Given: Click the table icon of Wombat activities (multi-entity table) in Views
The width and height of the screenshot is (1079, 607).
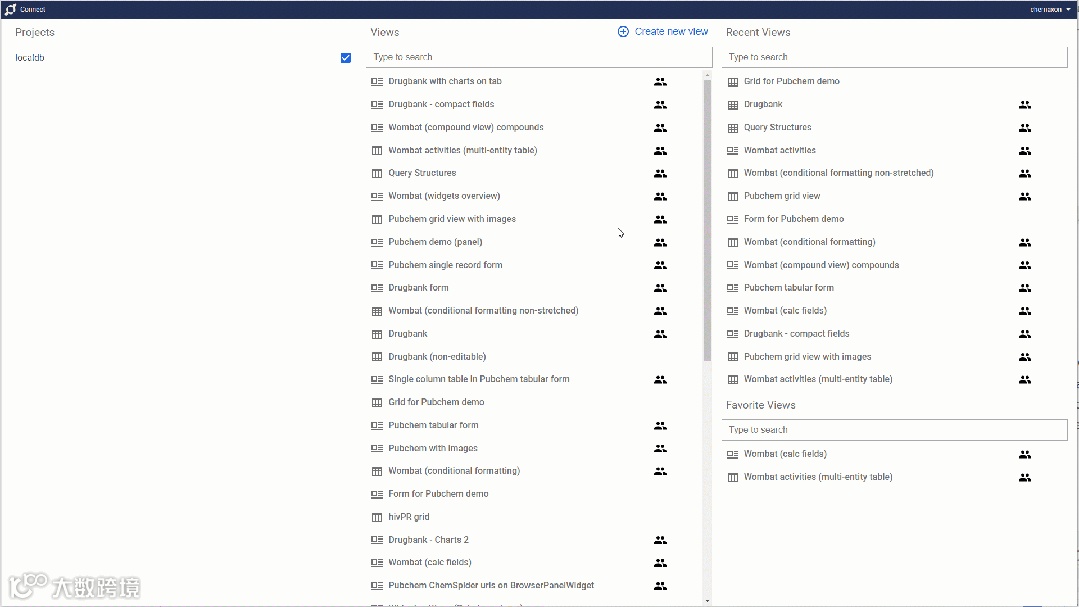Looking at the screenshot, I should click(376, 150).
